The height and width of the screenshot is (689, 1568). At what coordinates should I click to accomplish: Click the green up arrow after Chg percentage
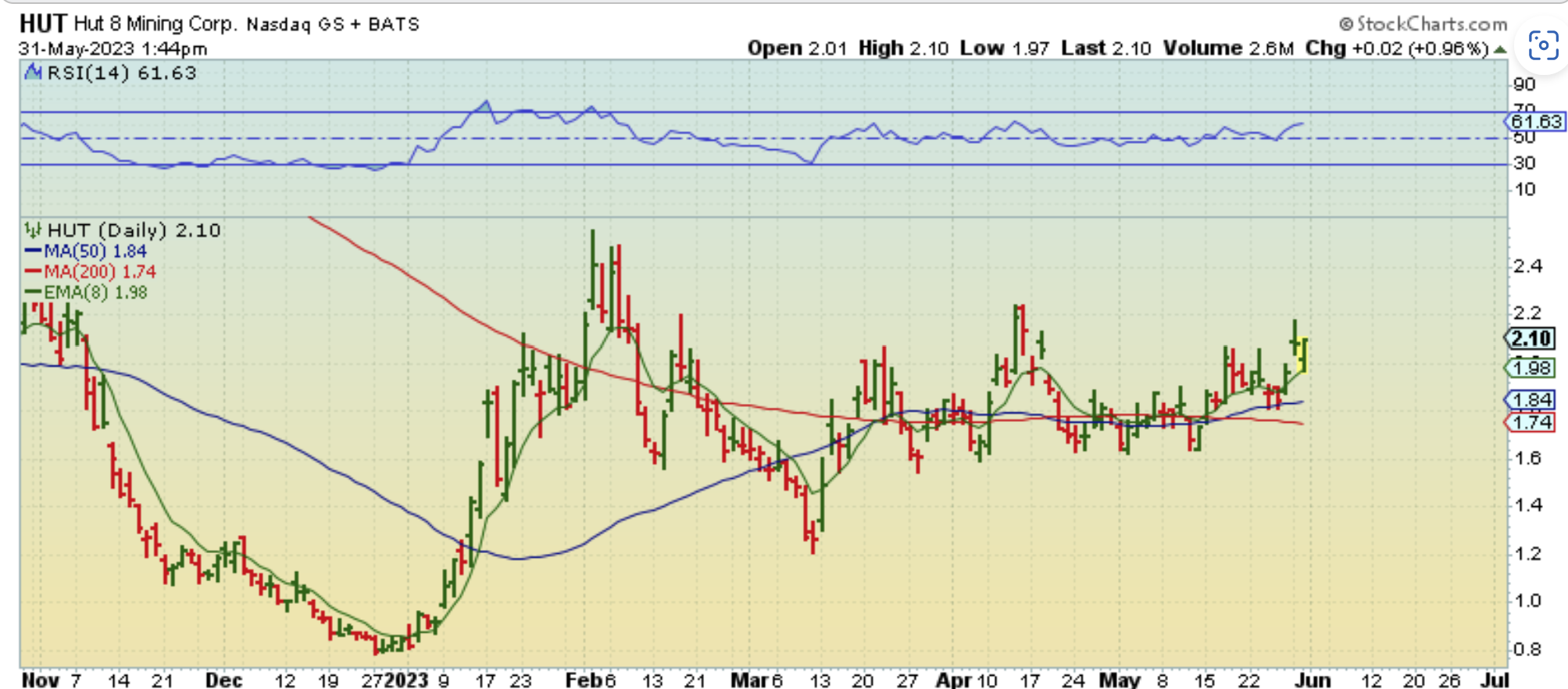point(1499,49)
